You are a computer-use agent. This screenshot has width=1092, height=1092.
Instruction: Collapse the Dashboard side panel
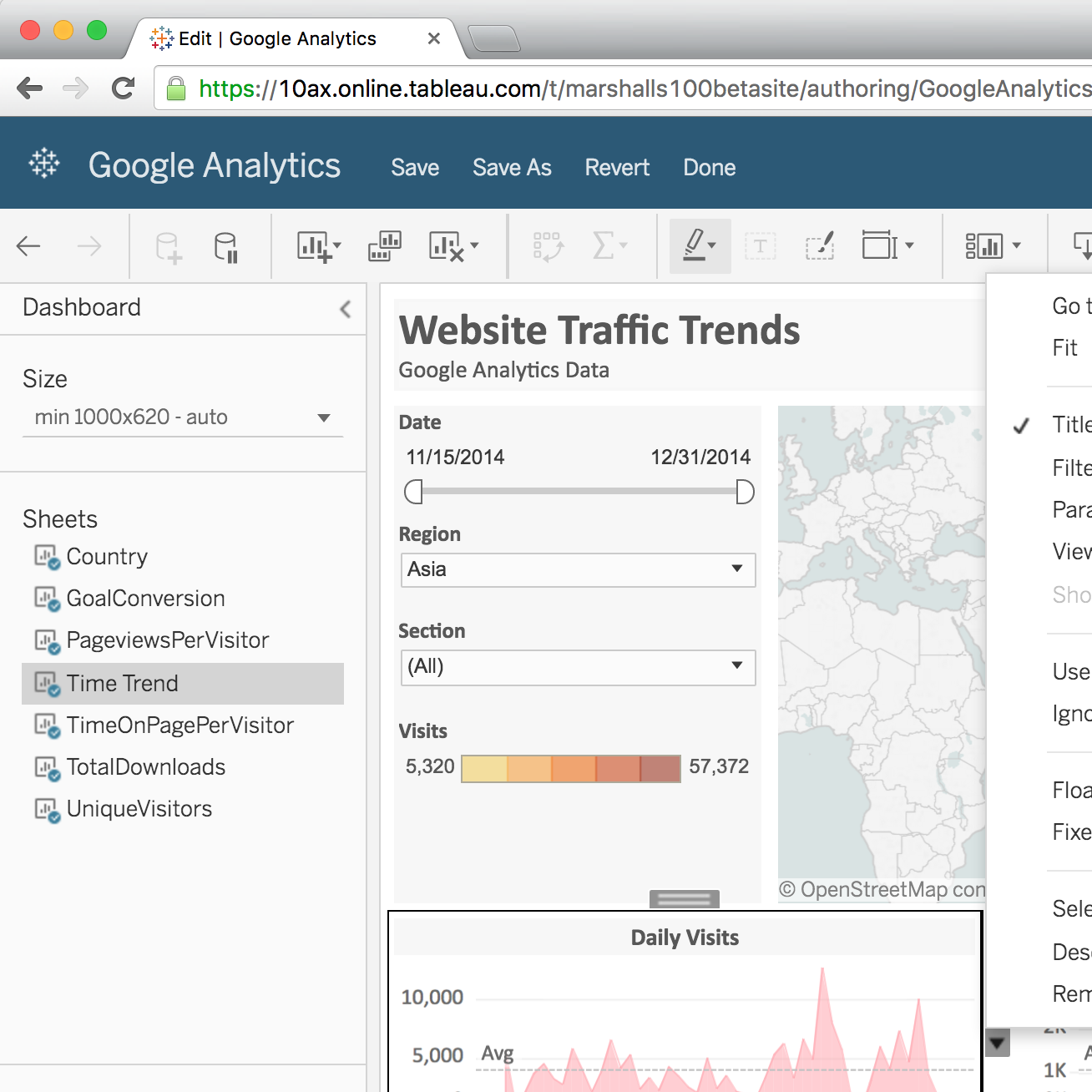(346, 310)
